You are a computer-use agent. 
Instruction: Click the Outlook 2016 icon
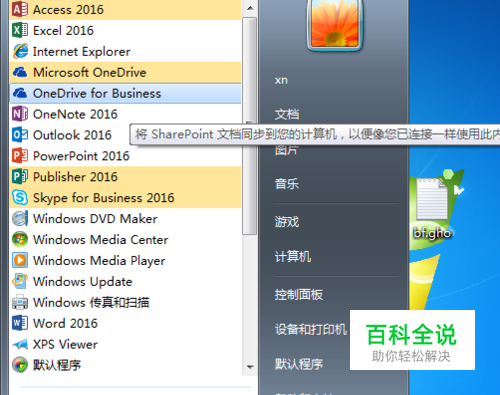(x=20, y=135)
